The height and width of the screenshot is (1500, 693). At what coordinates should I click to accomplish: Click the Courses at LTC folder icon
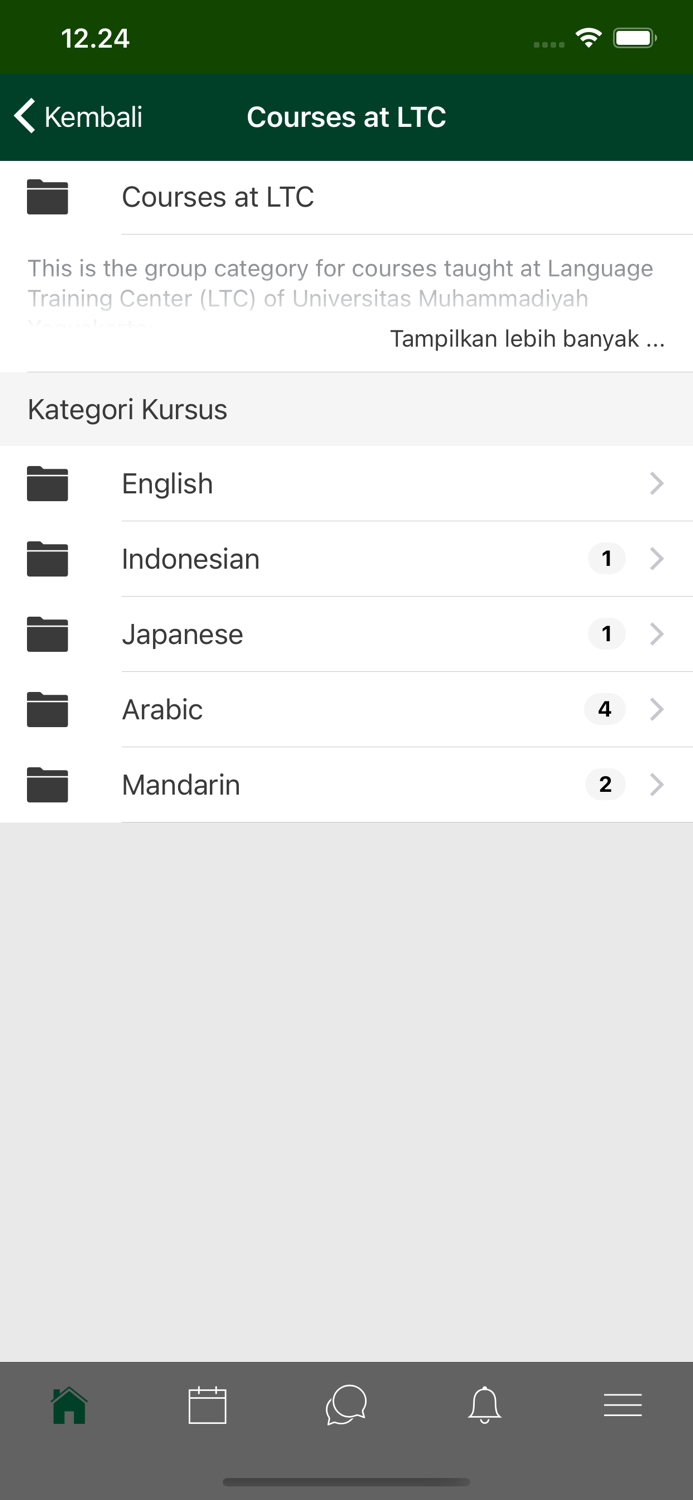coord(47,197)
